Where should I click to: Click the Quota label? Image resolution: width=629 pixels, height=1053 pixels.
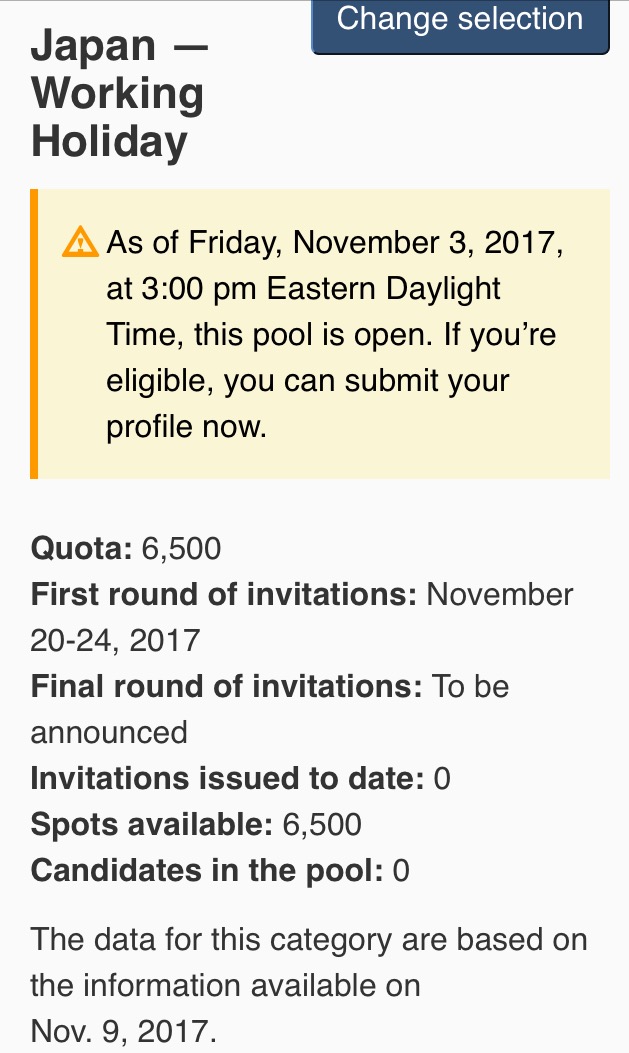(81, 548)
